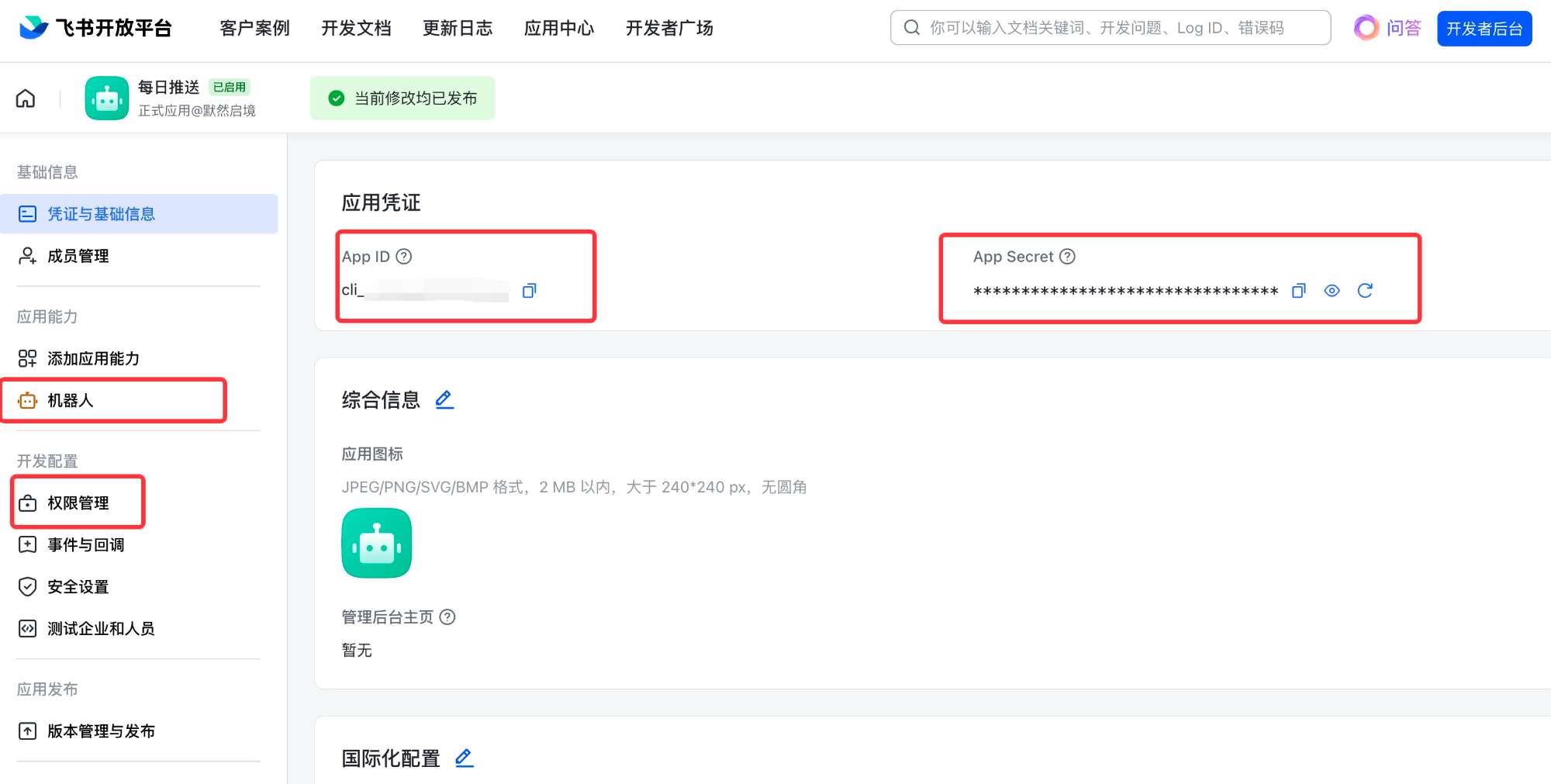
Task: Copy the App ID value
Action: coord(530,291)
